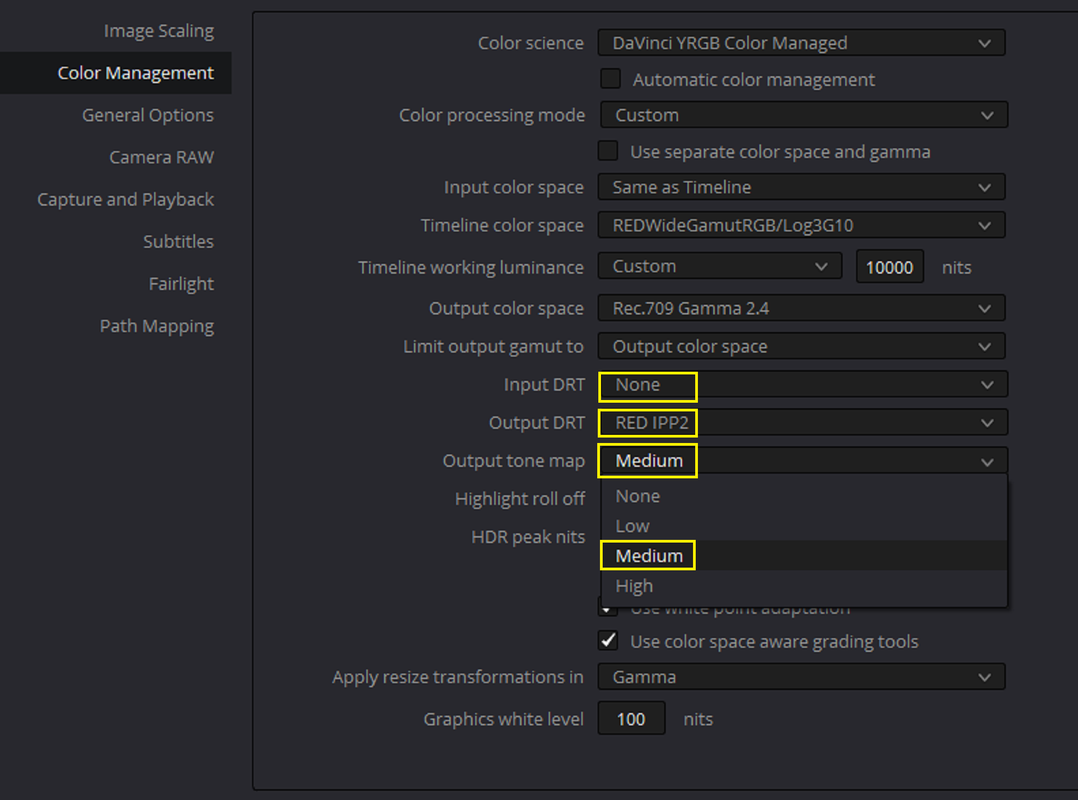Screen dimensions: 1078x800
Task: Select Color Management in the sidebar
Action: point(116,73)
